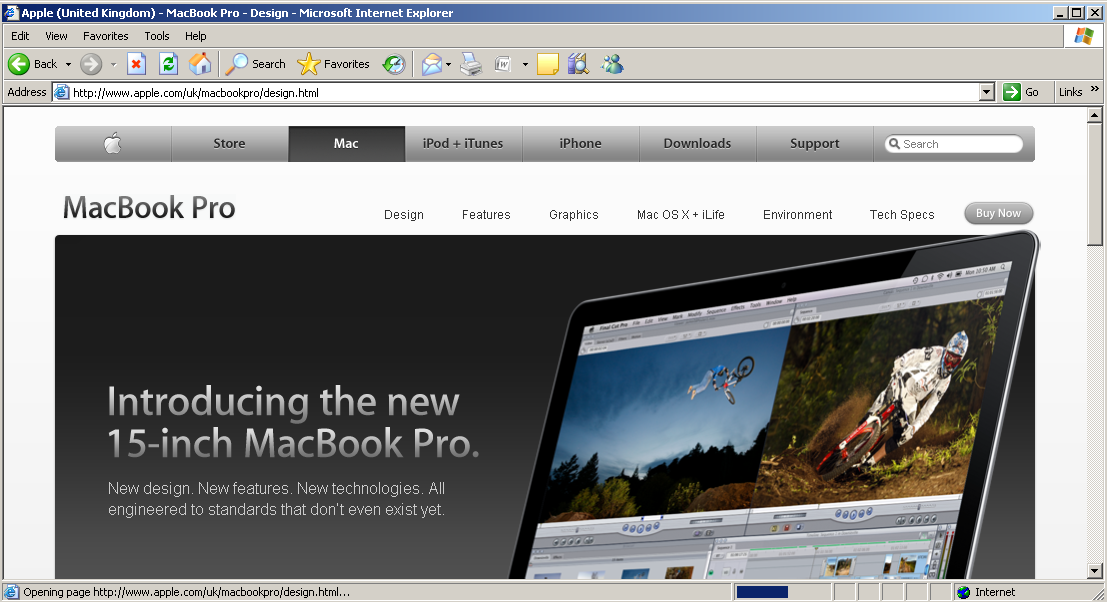Open the Mac OS X + iLife link
The width and height of the screenshot is (1107, 602).
point(681,215)
